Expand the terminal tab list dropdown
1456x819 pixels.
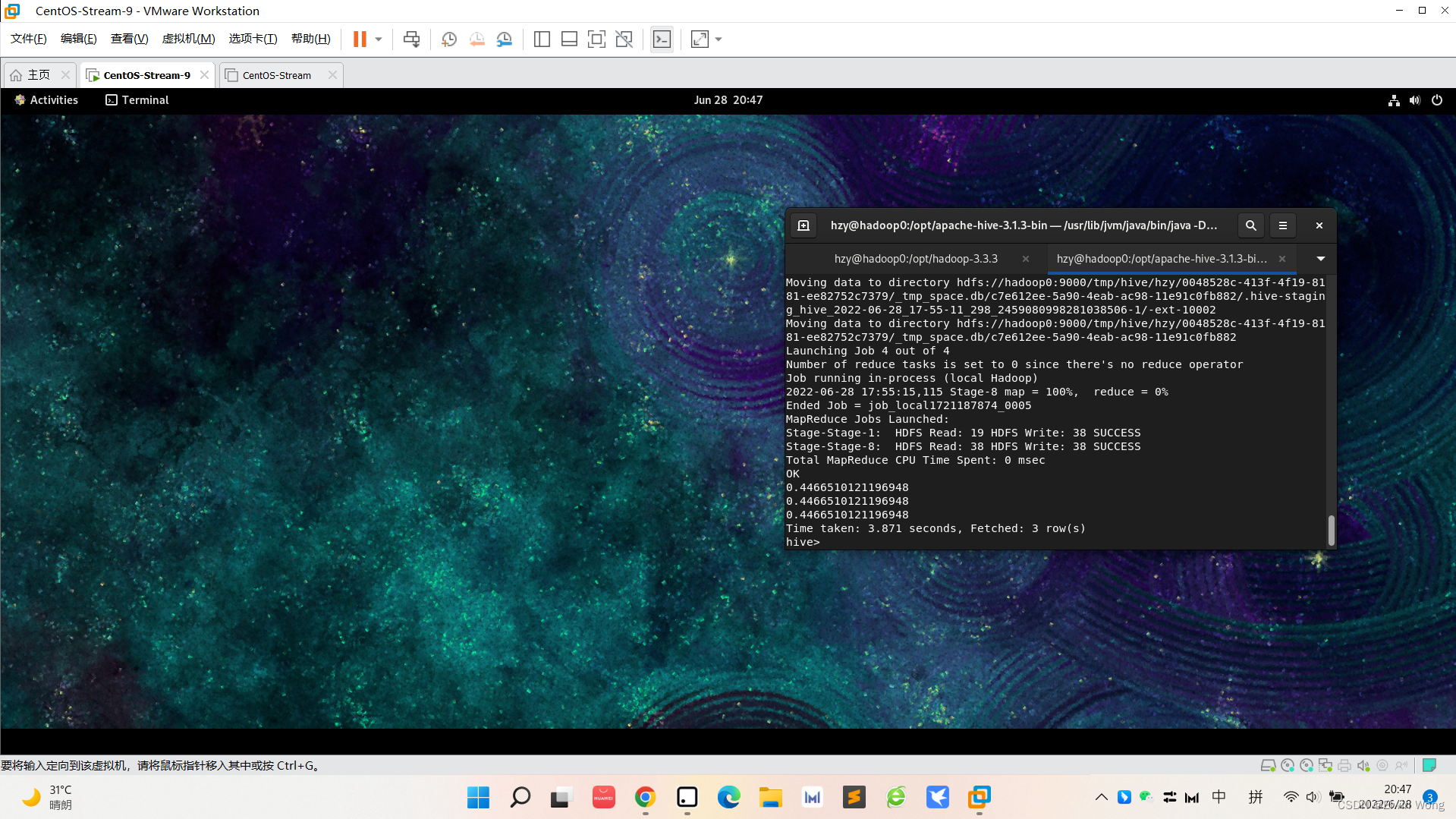point(1321,259)
